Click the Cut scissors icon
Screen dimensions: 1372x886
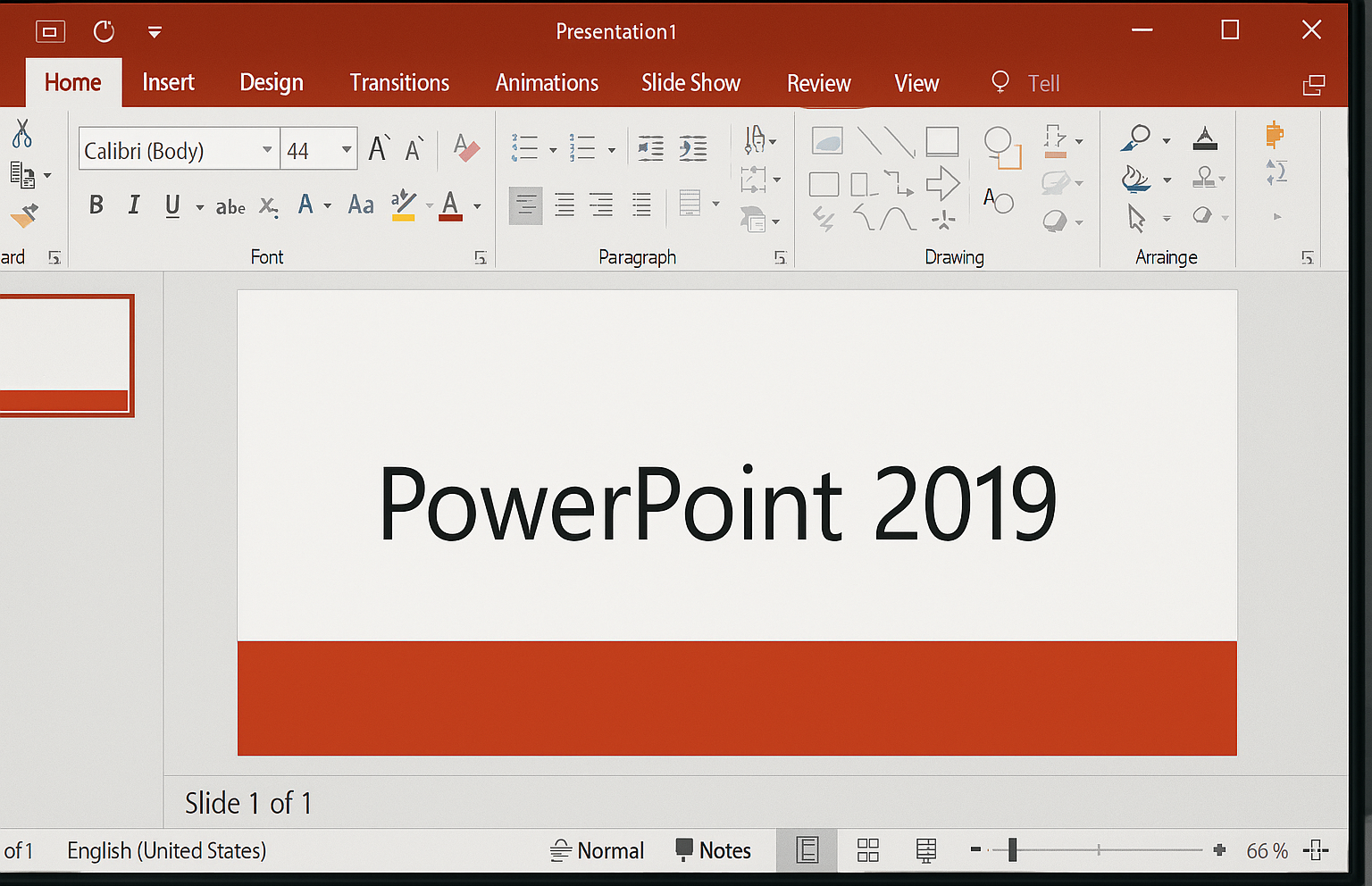click(23, 136)
